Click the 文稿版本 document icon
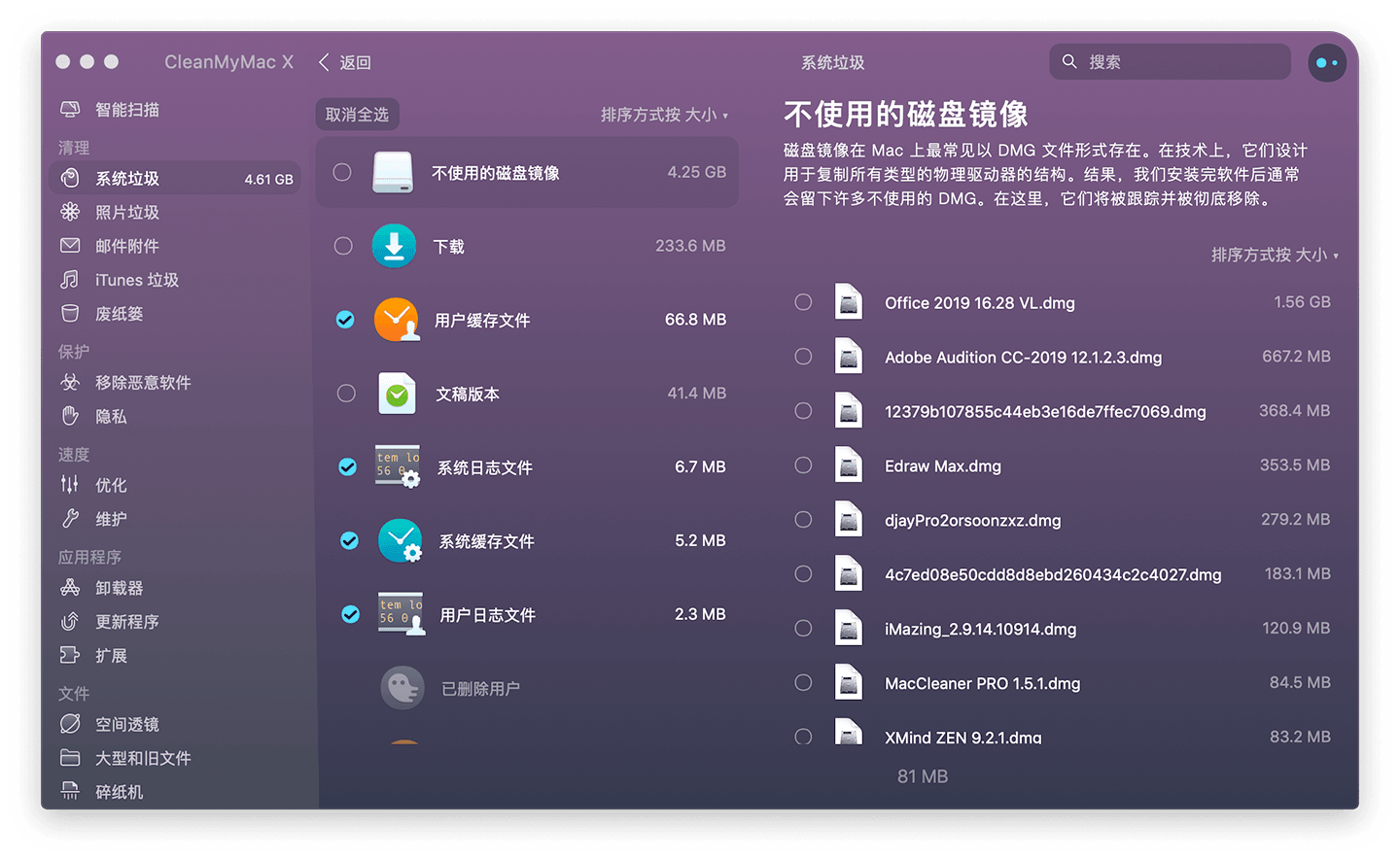The width and height of the screenshot is (1400, 860). (x=397, y=394)
